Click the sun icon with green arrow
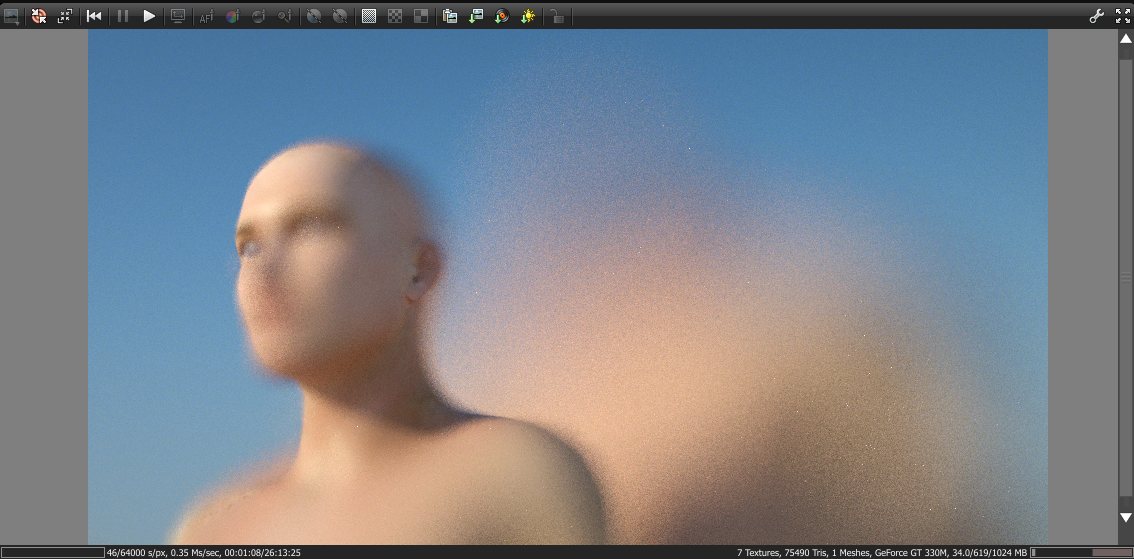 tap(529, 16)
